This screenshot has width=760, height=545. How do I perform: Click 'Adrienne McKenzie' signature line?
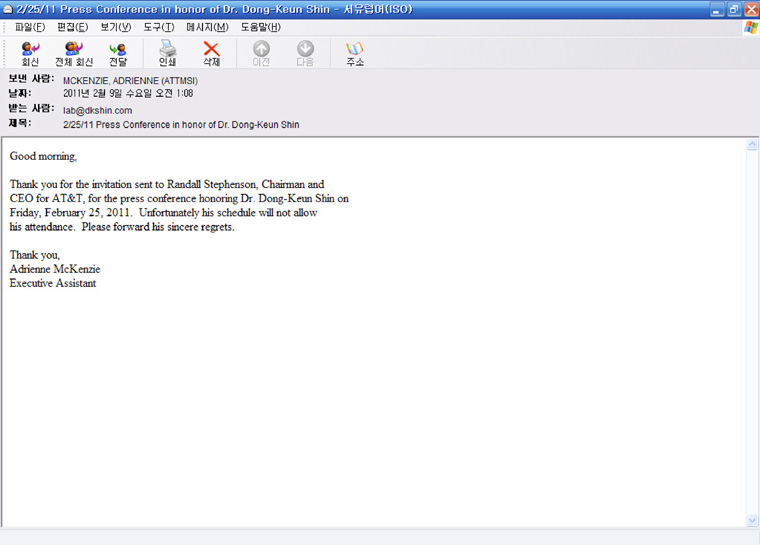point(55,269)
